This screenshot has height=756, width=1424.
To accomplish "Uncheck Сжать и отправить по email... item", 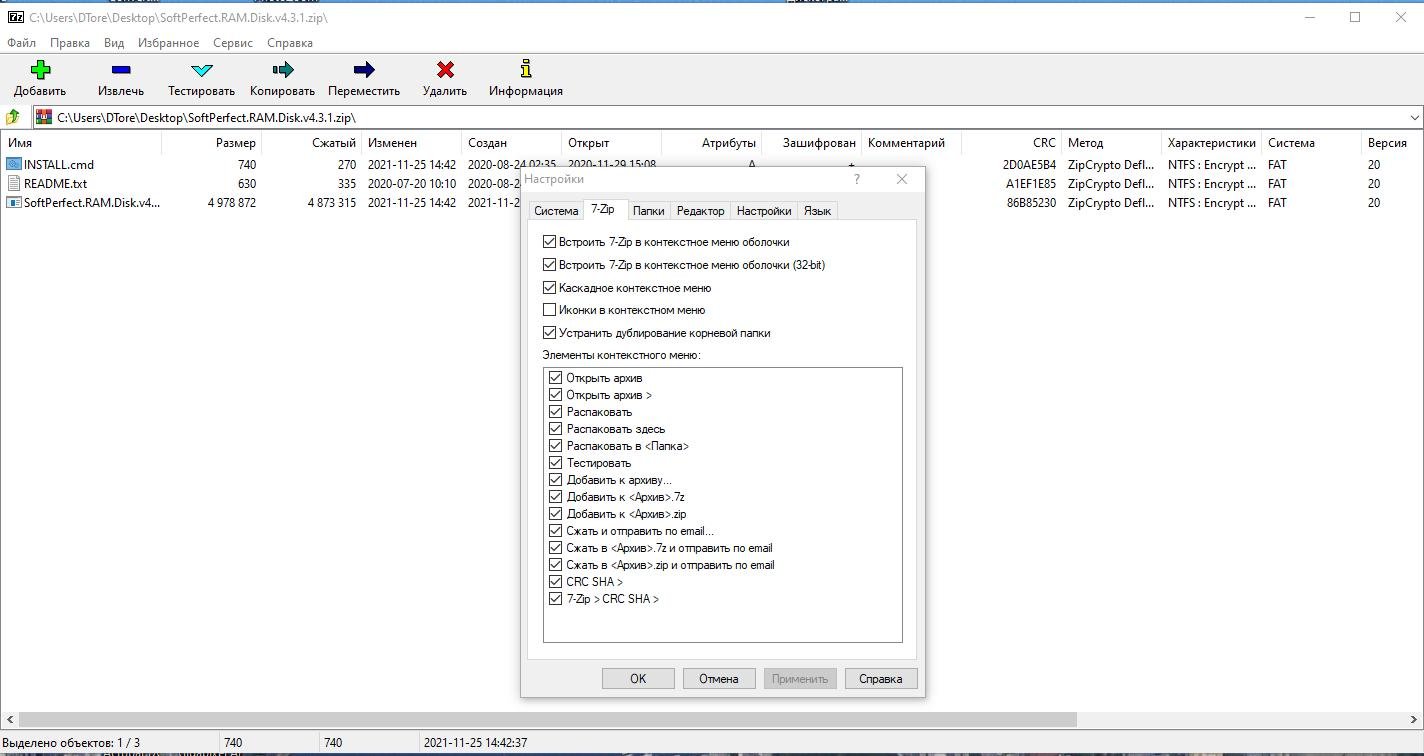I will pos(556,531).
